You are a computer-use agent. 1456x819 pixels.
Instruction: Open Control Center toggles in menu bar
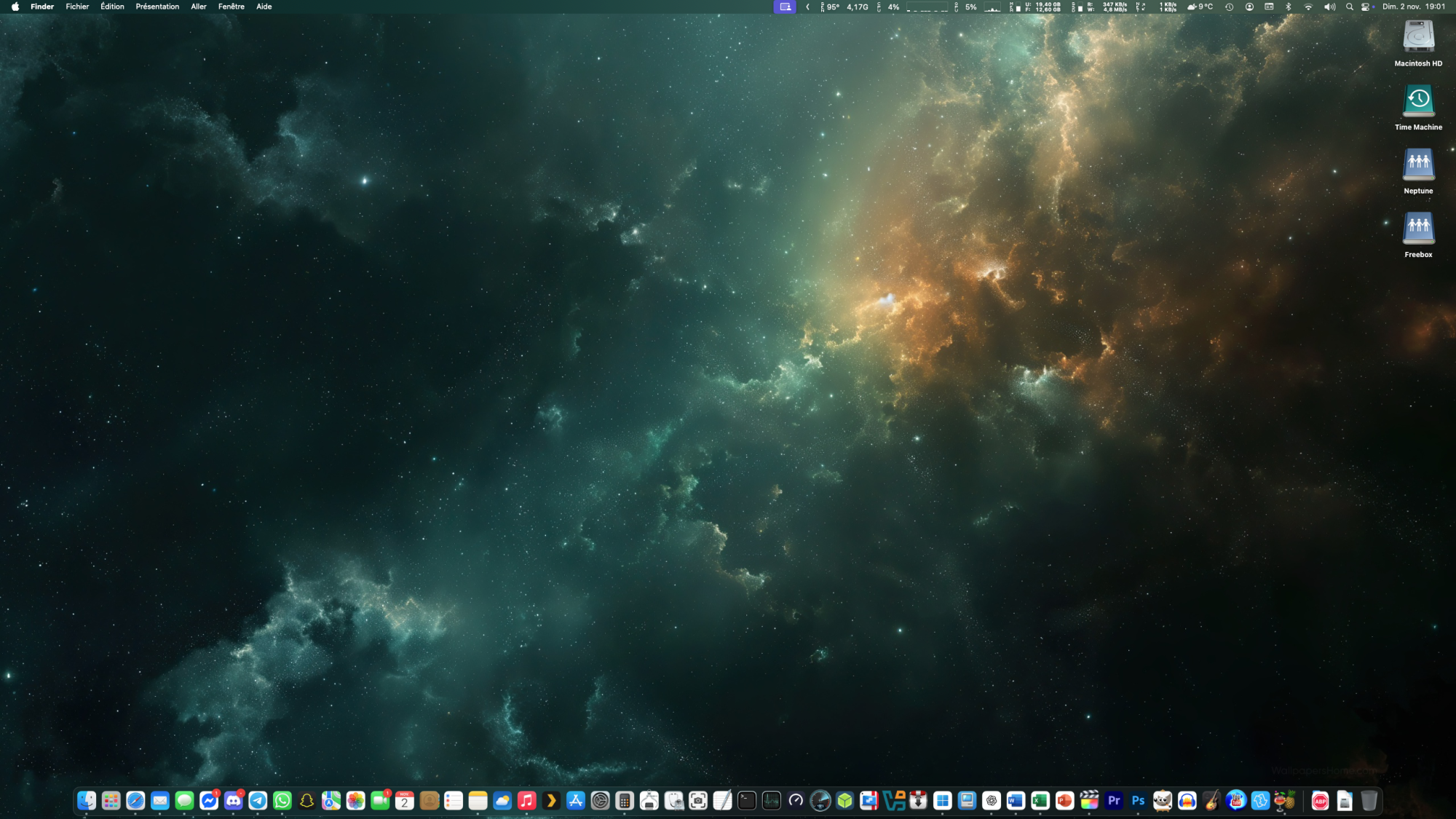point(1366,7)
